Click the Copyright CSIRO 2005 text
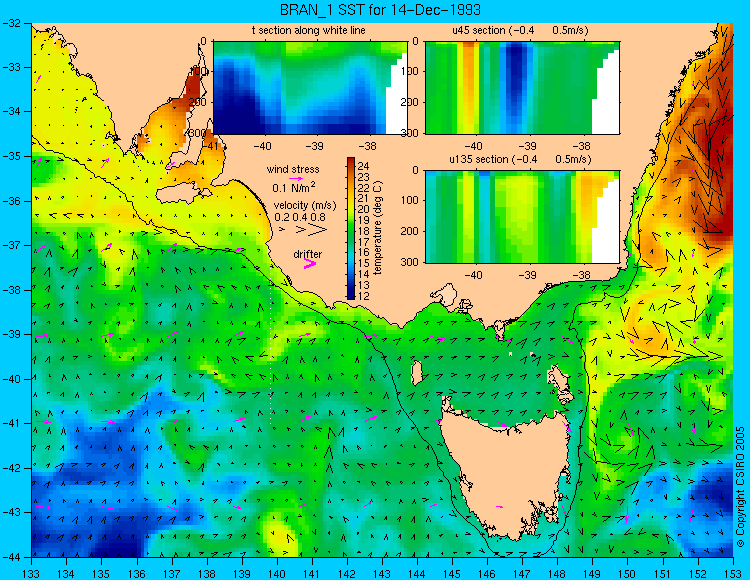This screenshot has height=580, width=750. (740, 487)
